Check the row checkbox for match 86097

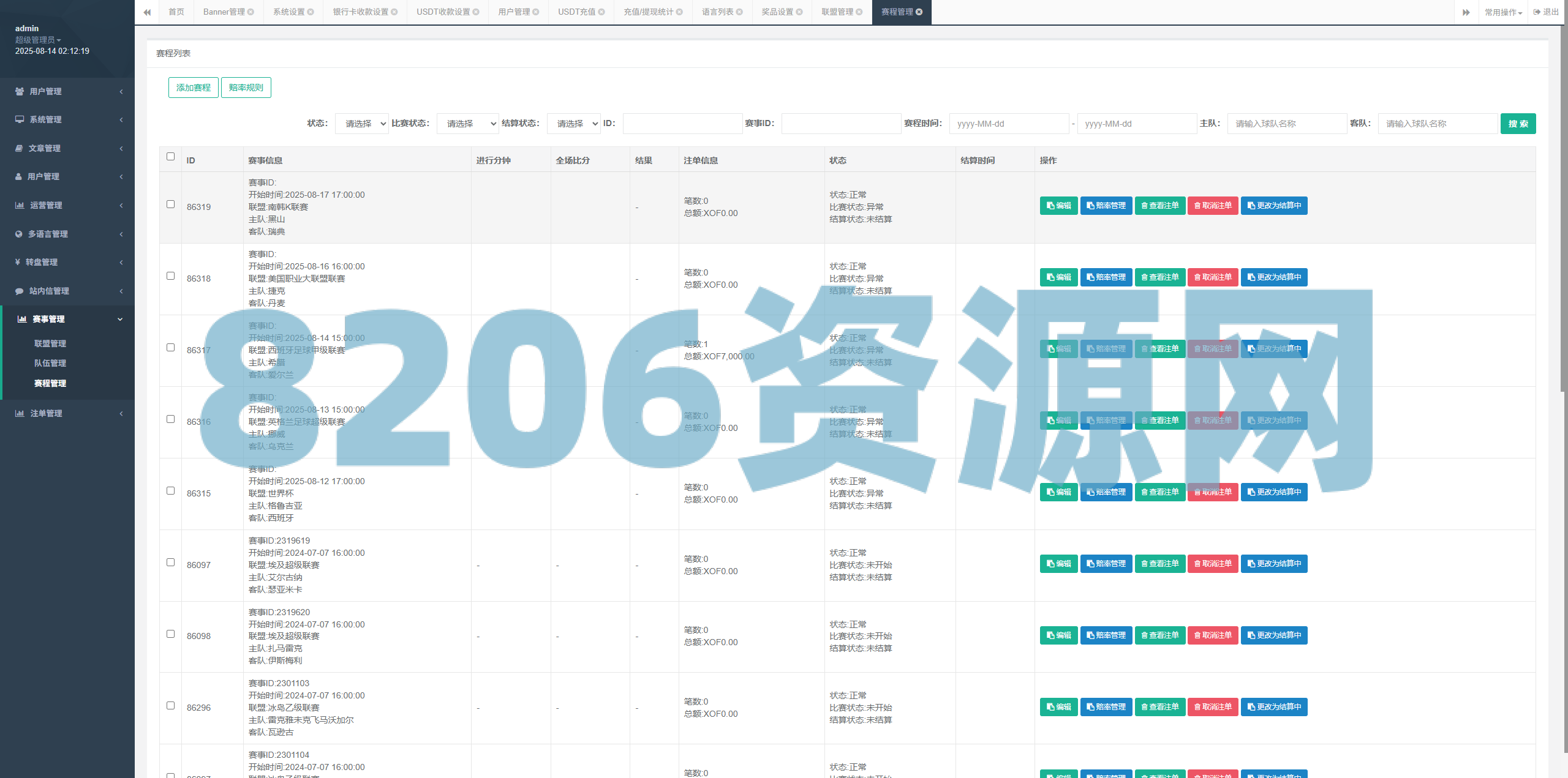pos(170,563)
